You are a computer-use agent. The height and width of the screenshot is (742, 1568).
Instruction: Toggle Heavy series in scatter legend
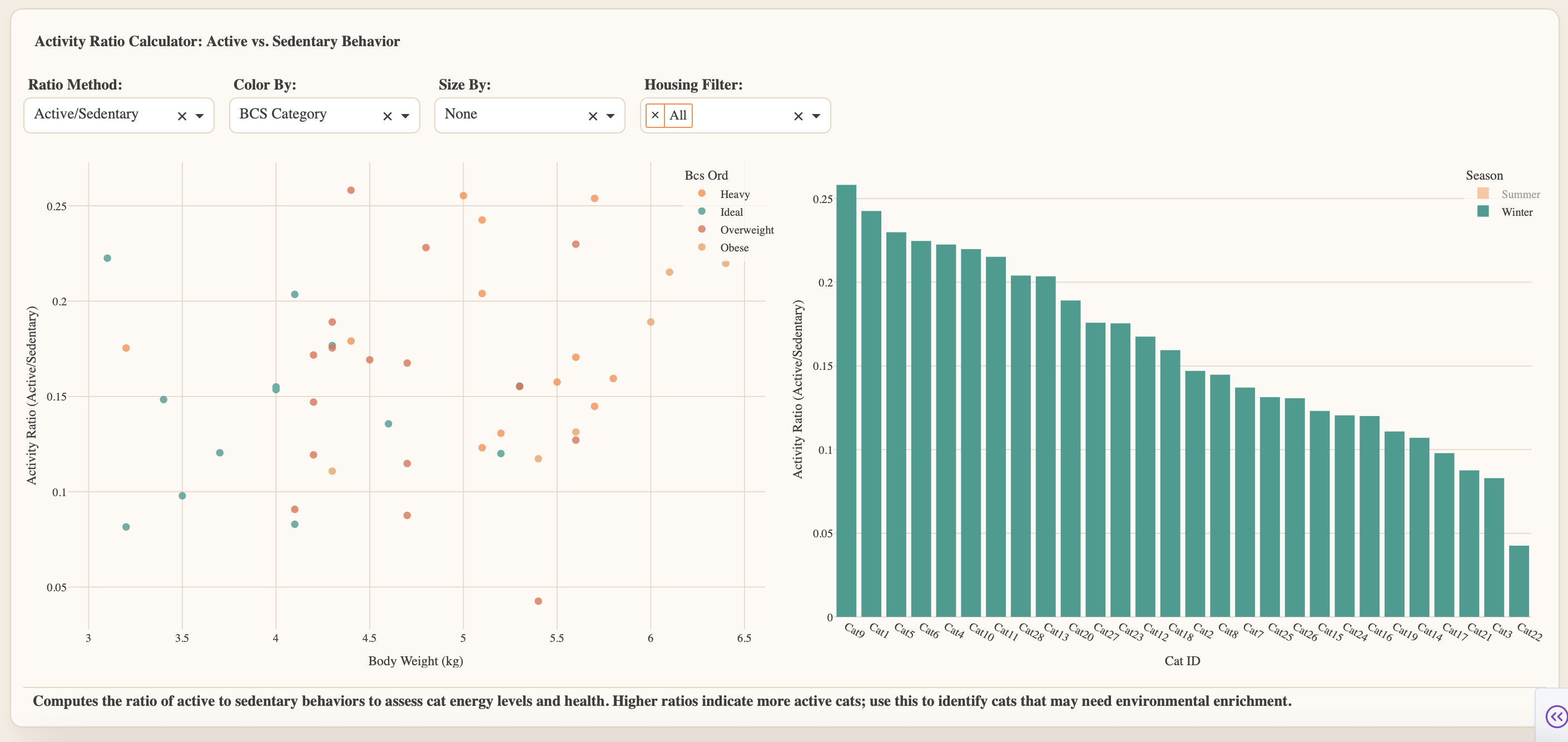click(x=734, y=194)
